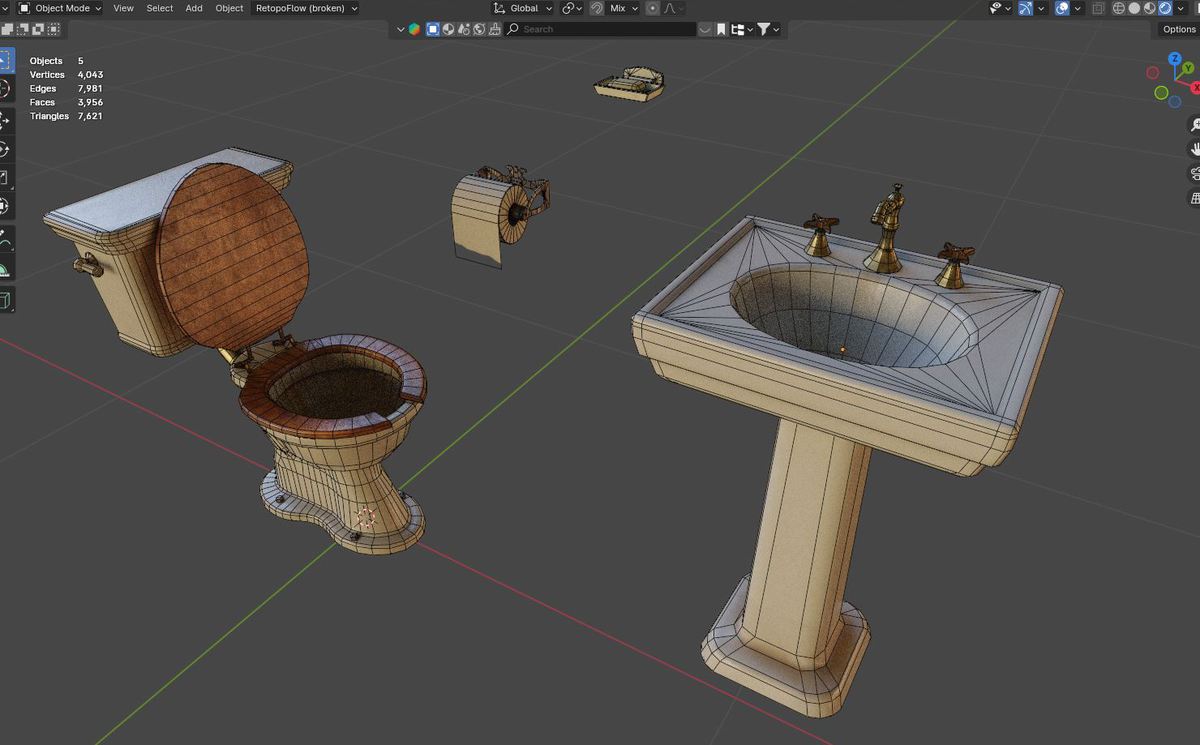Open the Add menu
Screen dimensions: 1200x745
[194, 8]
